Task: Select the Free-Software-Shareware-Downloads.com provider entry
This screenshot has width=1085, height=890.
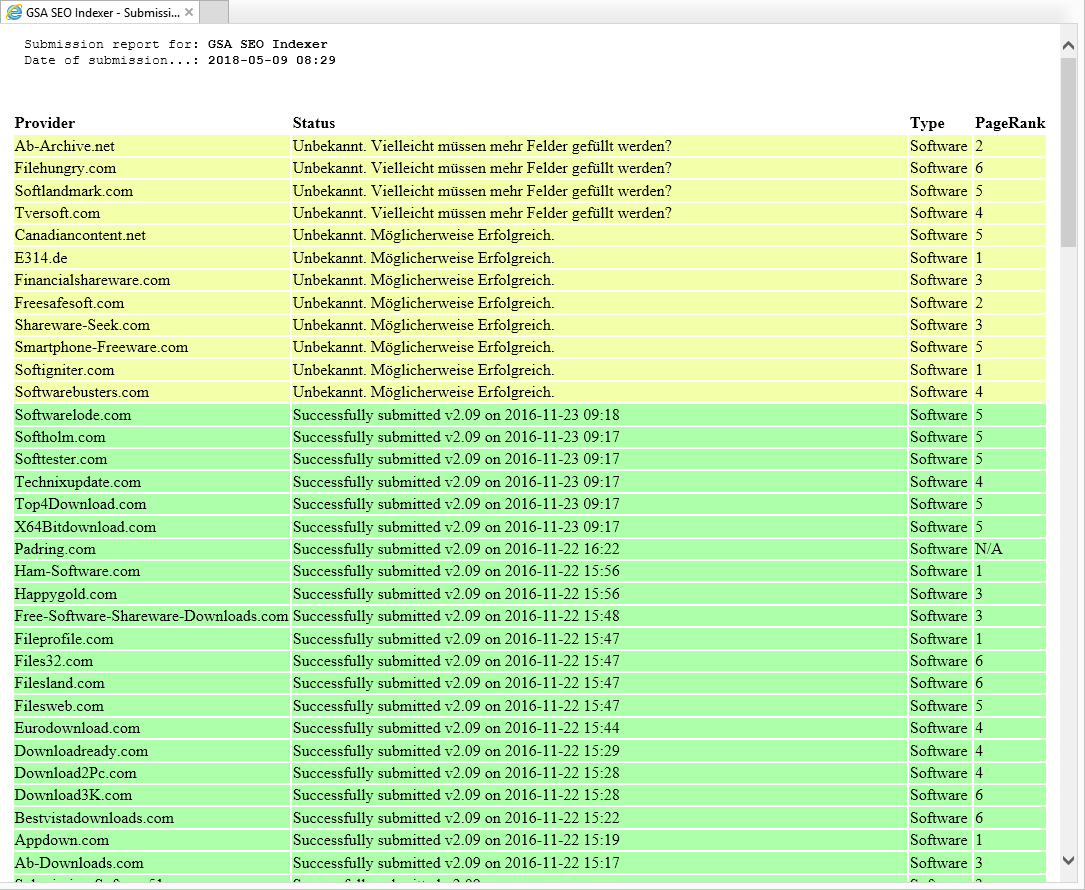Action: point(152,617)
